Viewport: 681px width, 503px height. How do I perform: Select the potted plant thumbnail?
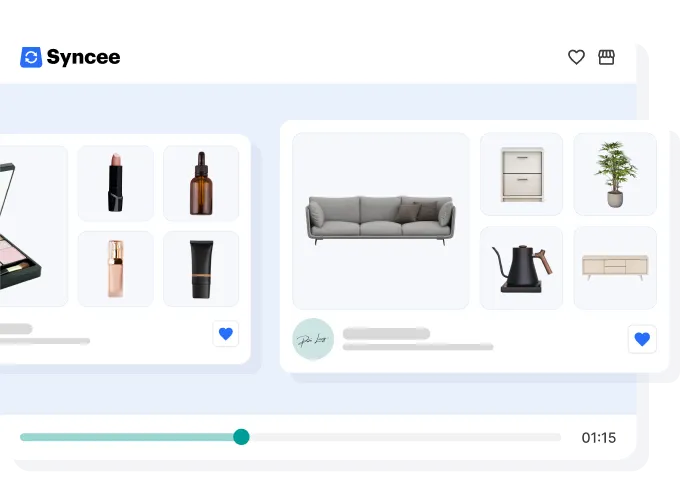[615, 174]
